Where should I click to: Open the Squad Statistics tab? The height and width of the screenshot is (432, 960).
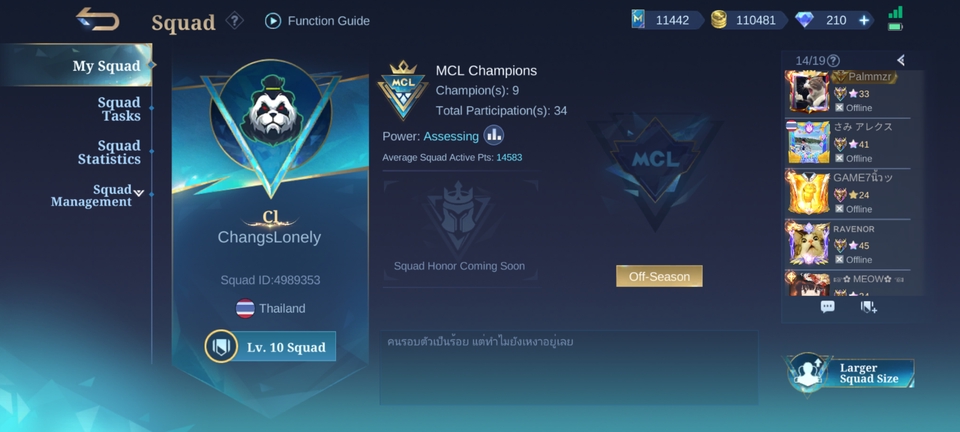(110, 152)
